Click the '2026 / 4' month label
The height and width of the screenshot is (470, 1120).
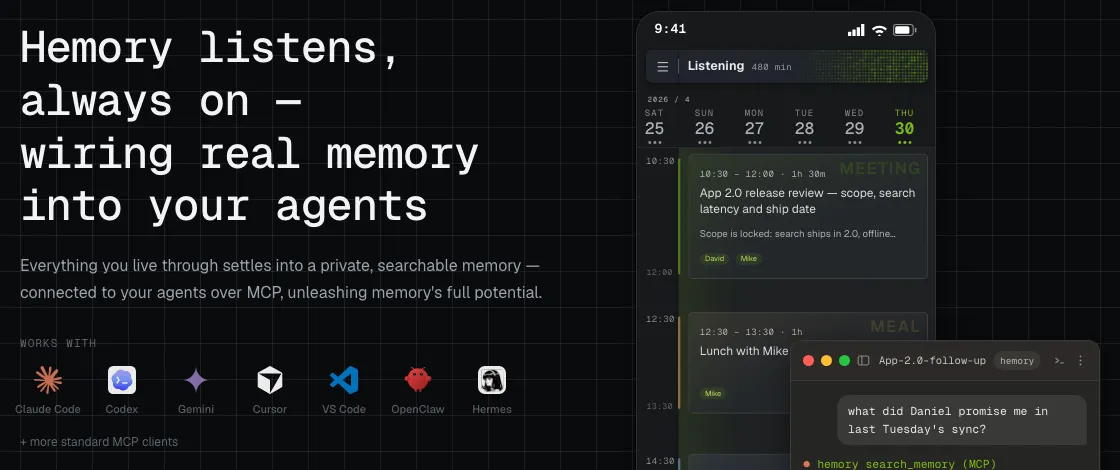(669, 99)
